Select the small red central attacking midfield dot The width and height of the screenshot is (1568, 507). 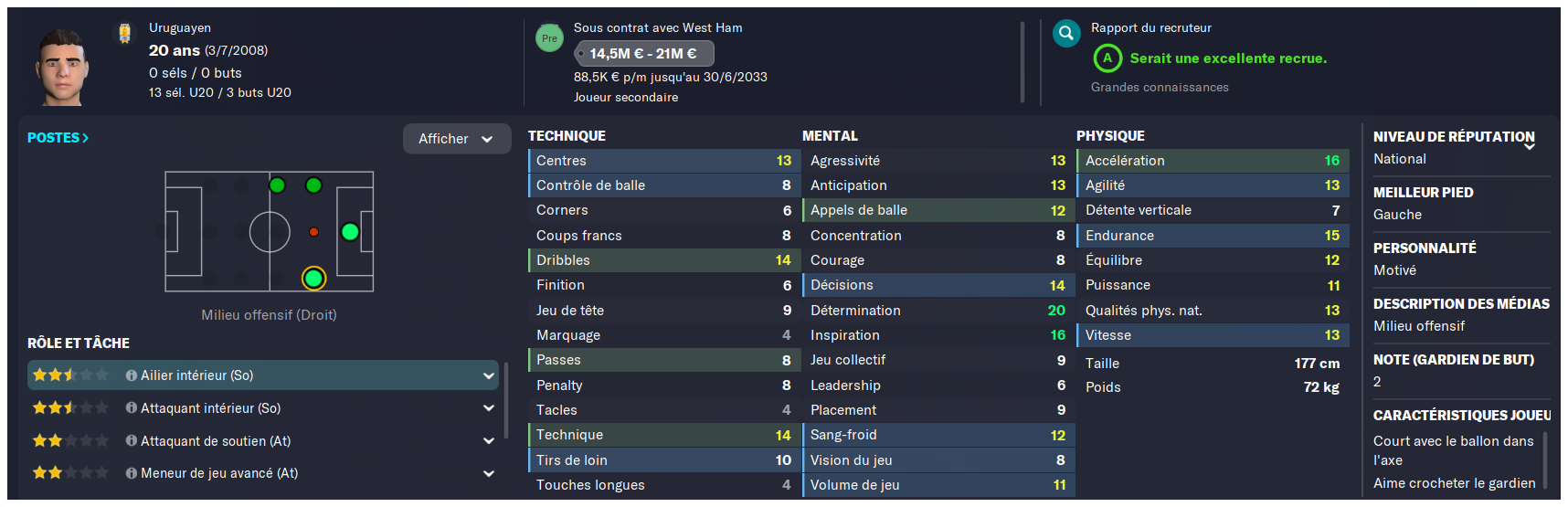313,232
